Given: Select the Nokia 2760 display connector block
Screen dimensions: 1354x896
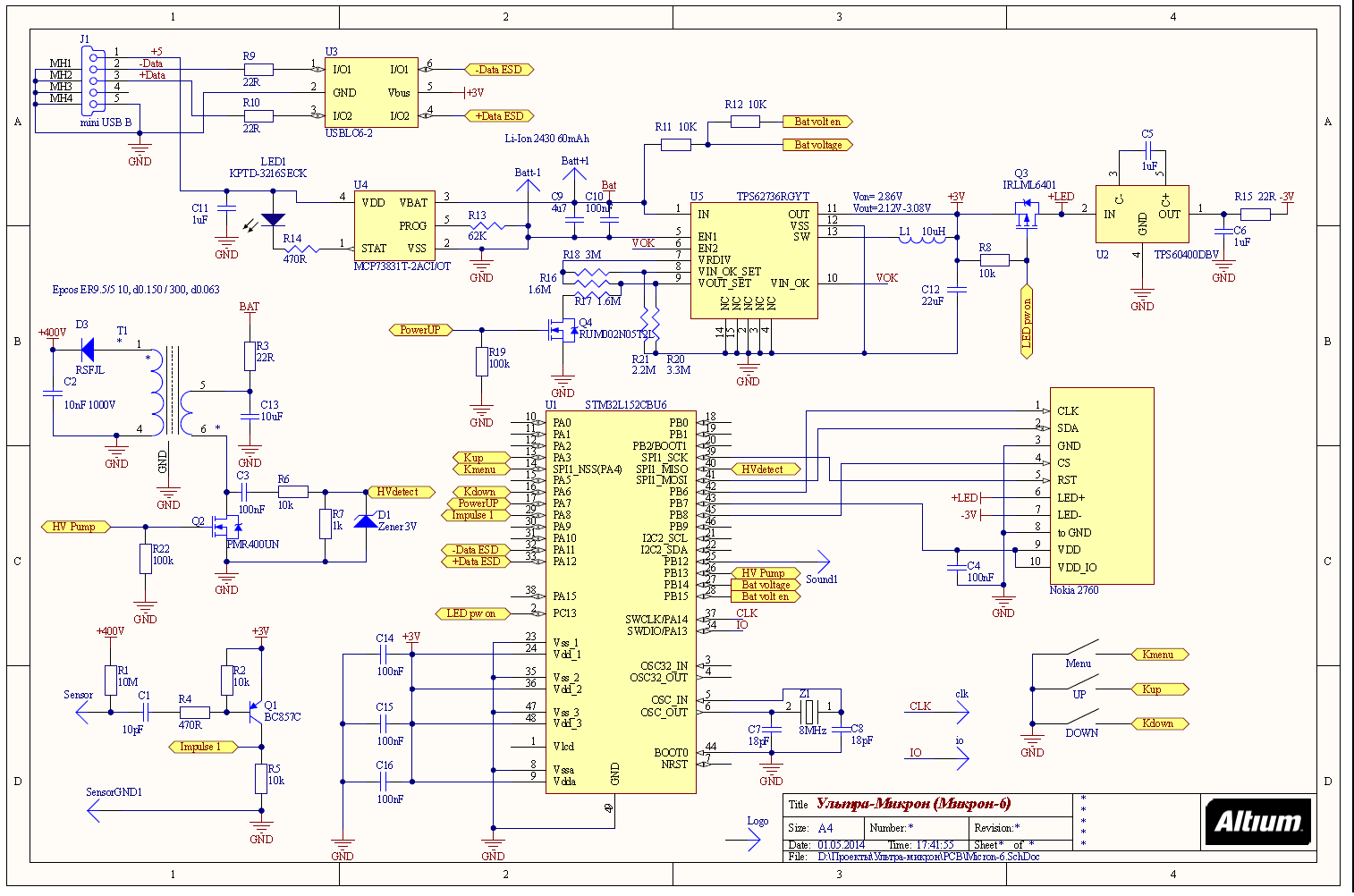Looking at the screenshot, I should pyautogui.click(x=1101, y=486).
